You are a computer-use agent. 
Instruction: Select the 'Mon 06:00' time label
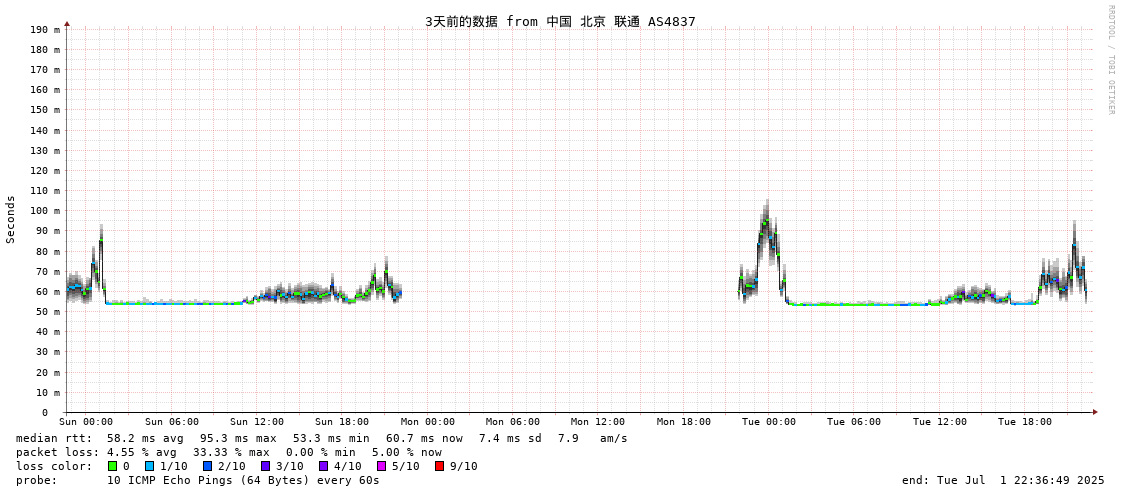(x=513, y=422)
